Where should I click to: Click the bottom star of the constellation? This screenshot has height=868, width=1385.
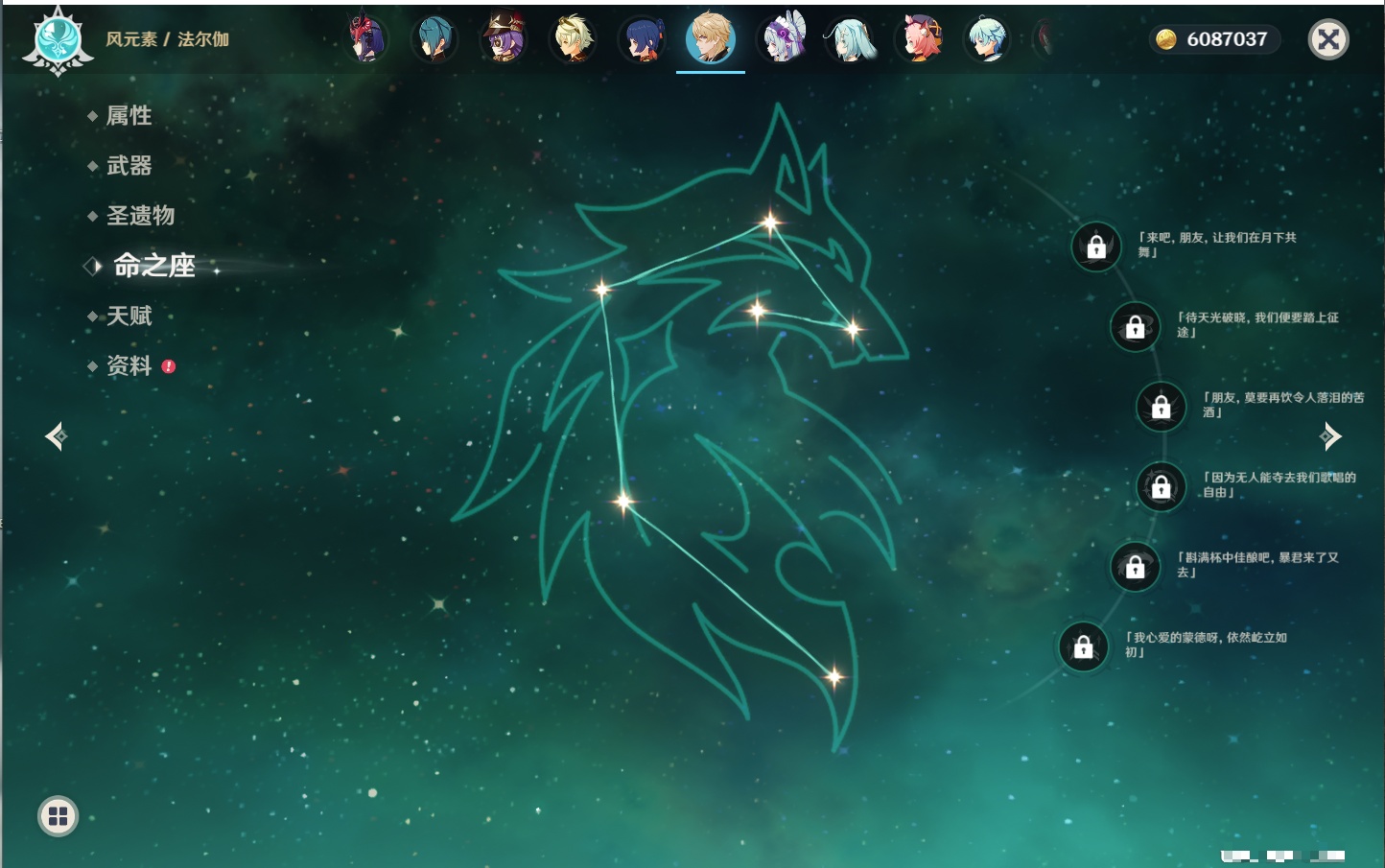[x=833, y=677]
